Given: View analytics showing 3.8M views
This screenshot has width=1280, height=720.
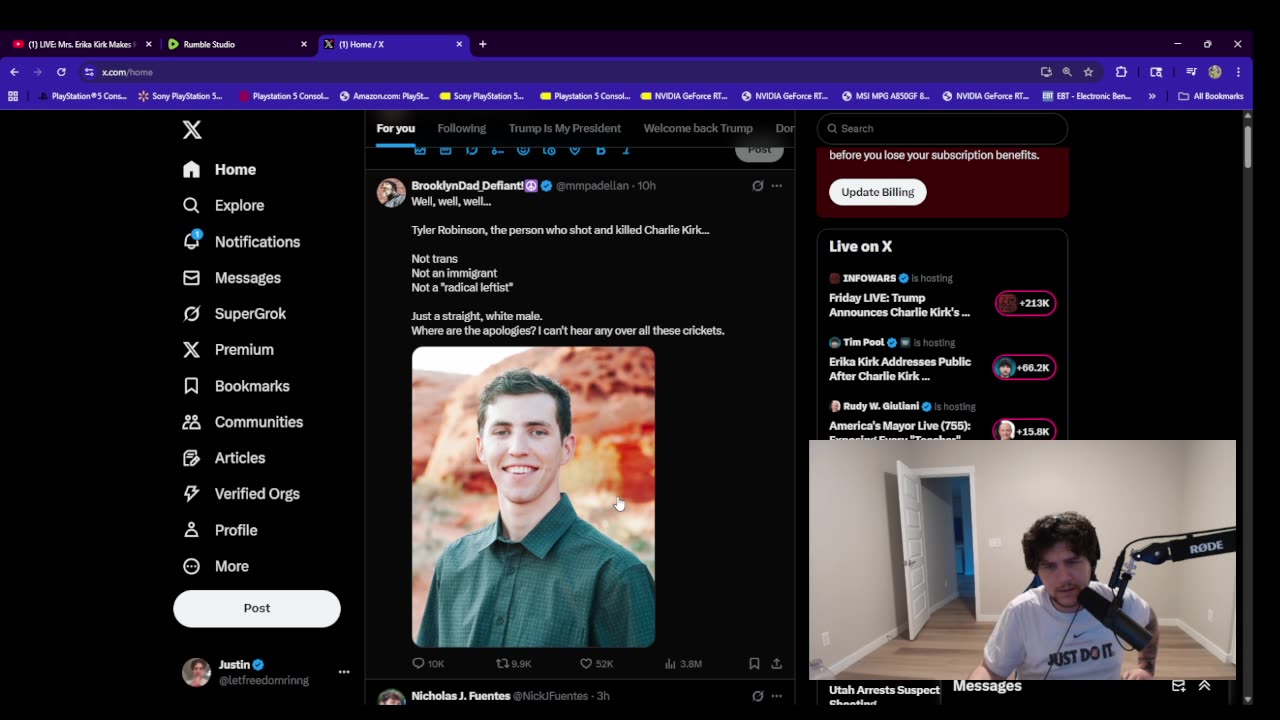Looking at the screenshot, I should 683,663.
